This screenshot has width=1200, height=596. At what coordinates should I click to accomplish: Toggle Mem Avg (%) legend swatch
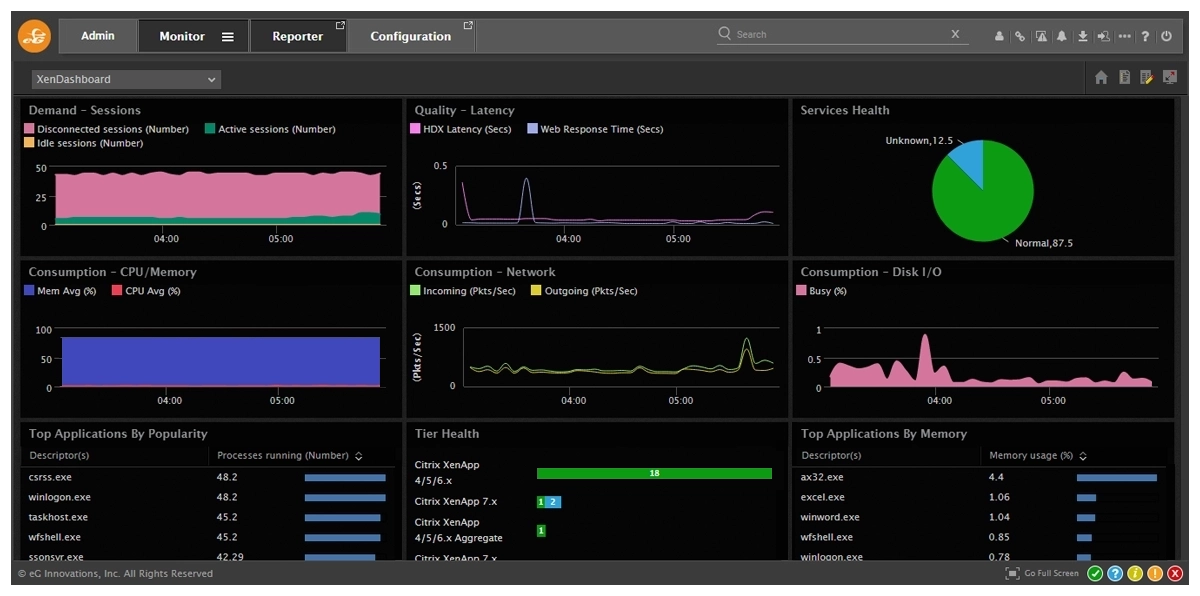coord(29,291)
